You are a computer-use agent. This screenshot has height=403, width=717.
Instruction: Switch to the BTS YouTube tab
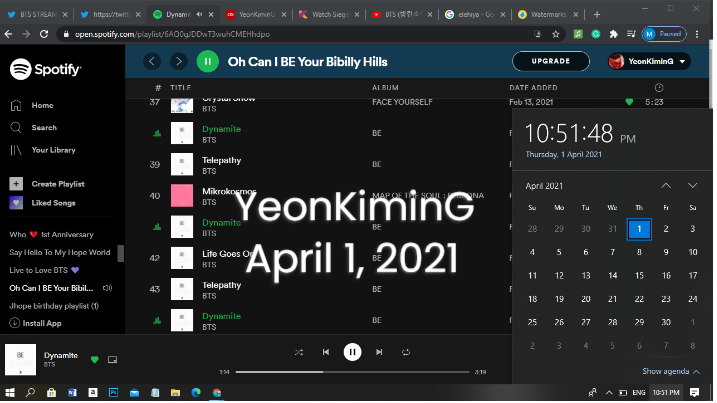[x=402, y=15]
